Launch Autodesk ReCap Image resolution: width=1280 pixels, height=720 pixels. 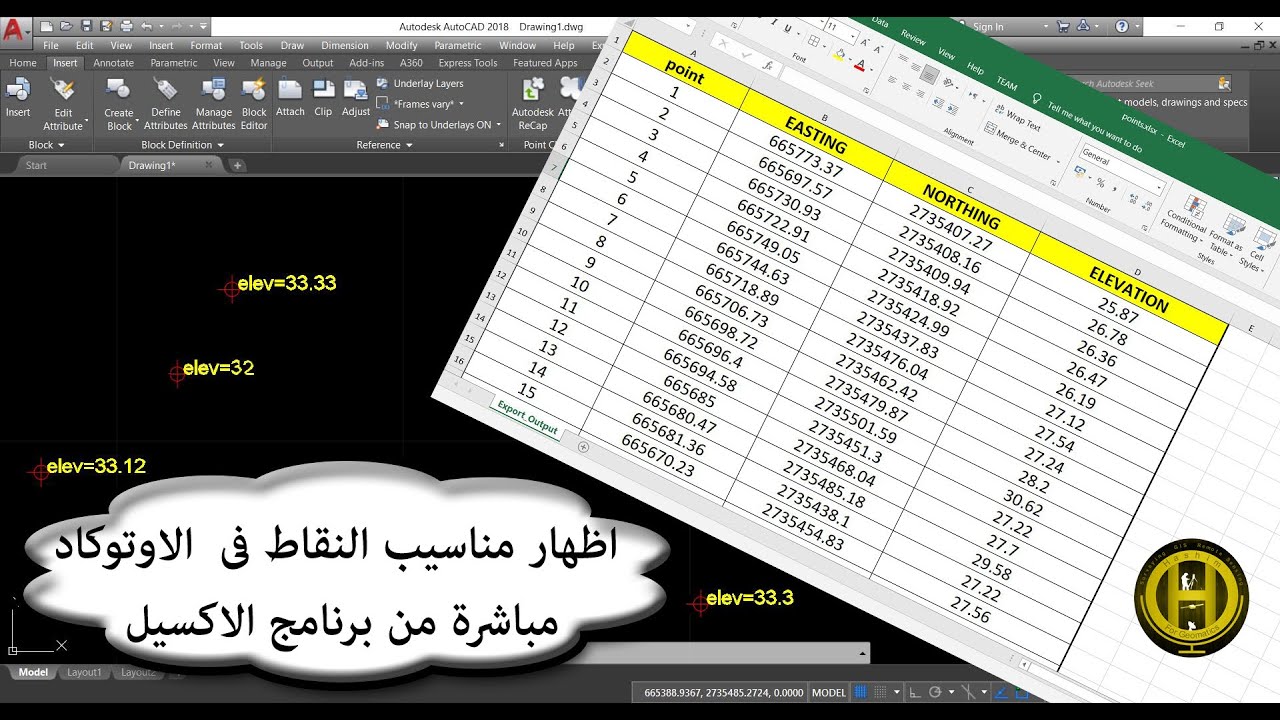point(533,104)
